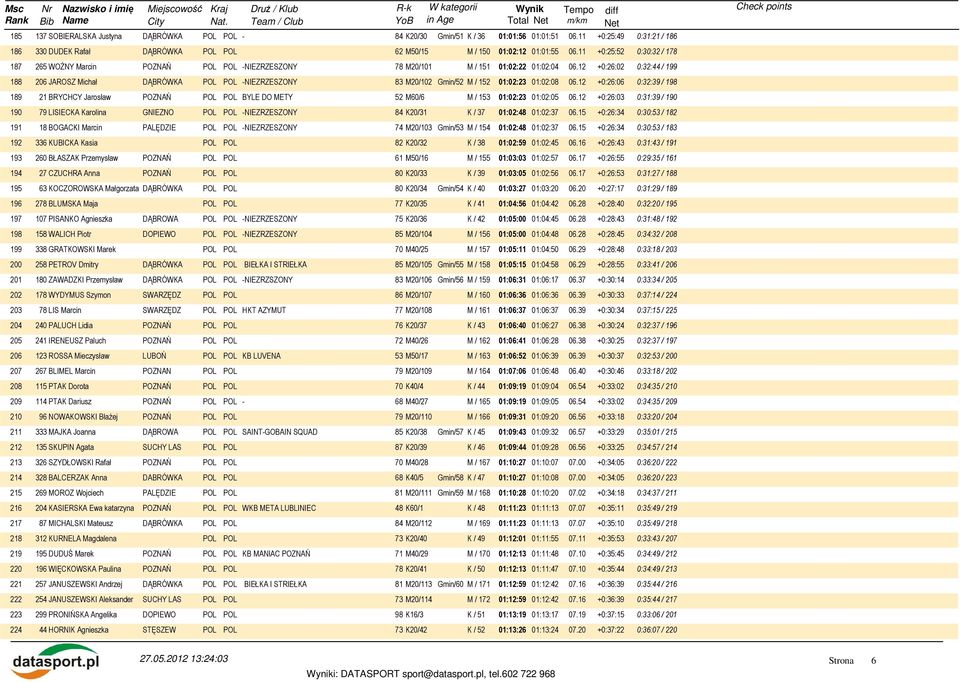Click club KB MANIAC POZNAŃ
Screen dimensions: 960x682
click(276, 554)
